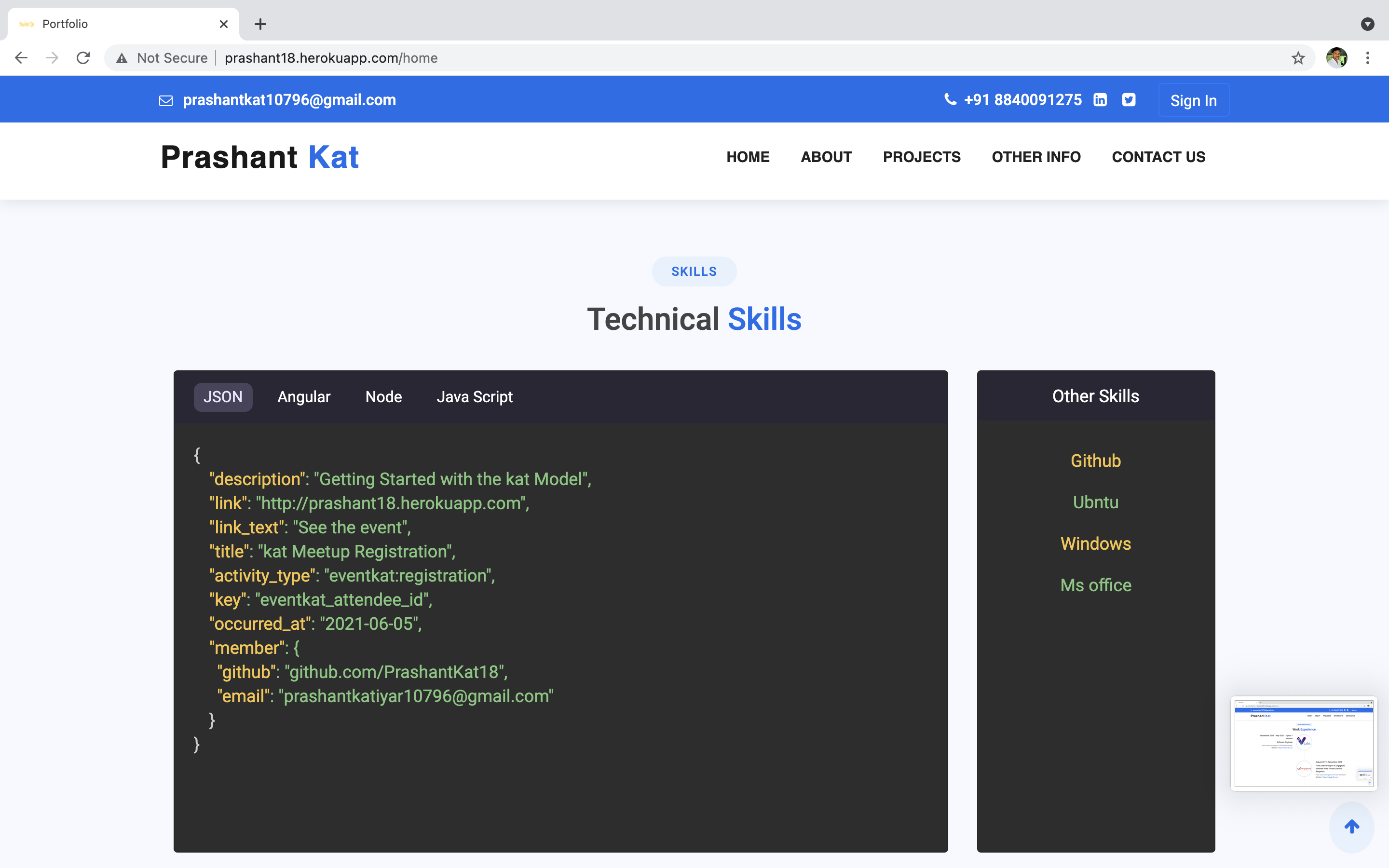Click the tab search dropdown arrow
Screen dimensions: 1389x868
click(x=1368, y=24)
